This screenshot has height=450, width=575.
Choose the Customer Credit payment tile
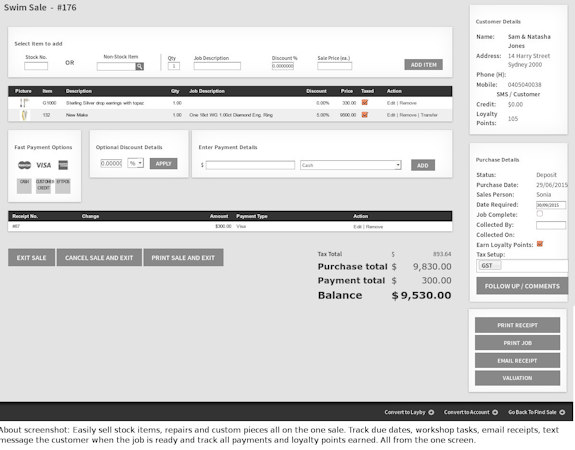pos(44,186)
